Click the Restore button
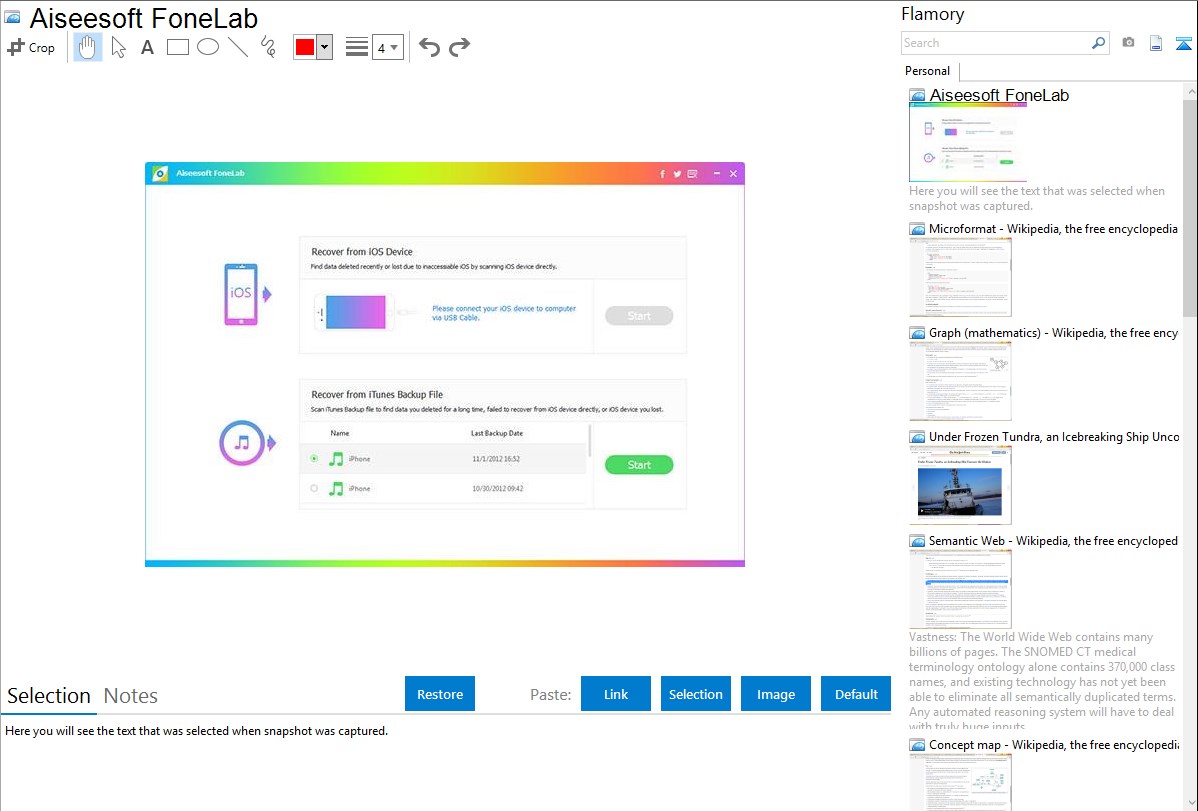The height and width of the screenshot is (811, 1198). [440, 694]
